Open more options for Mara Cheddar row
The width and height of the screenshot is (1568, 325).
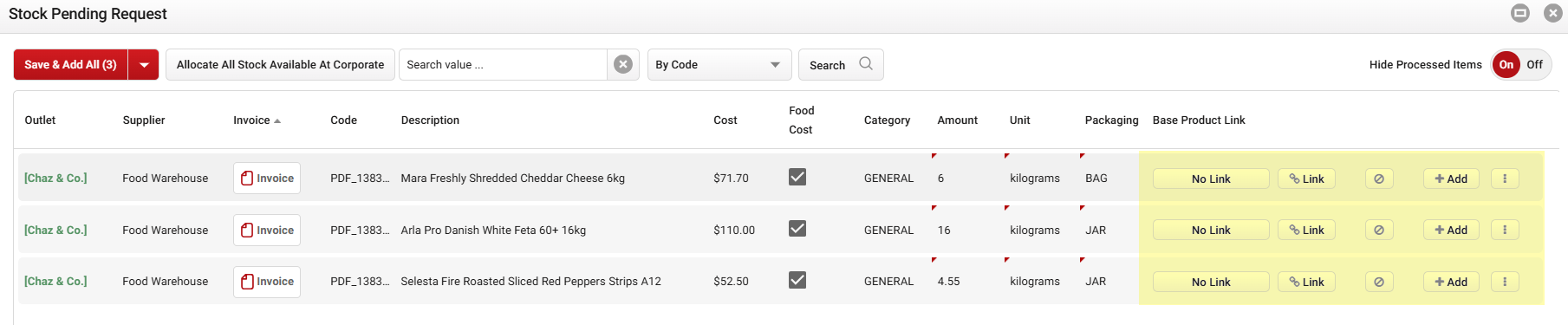[1505, 179]
